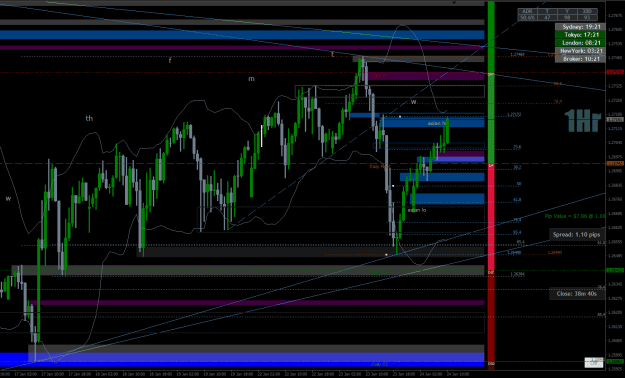The image size is (625, 378).
Task: Click the f day label on chart
Action: point(170,61)
